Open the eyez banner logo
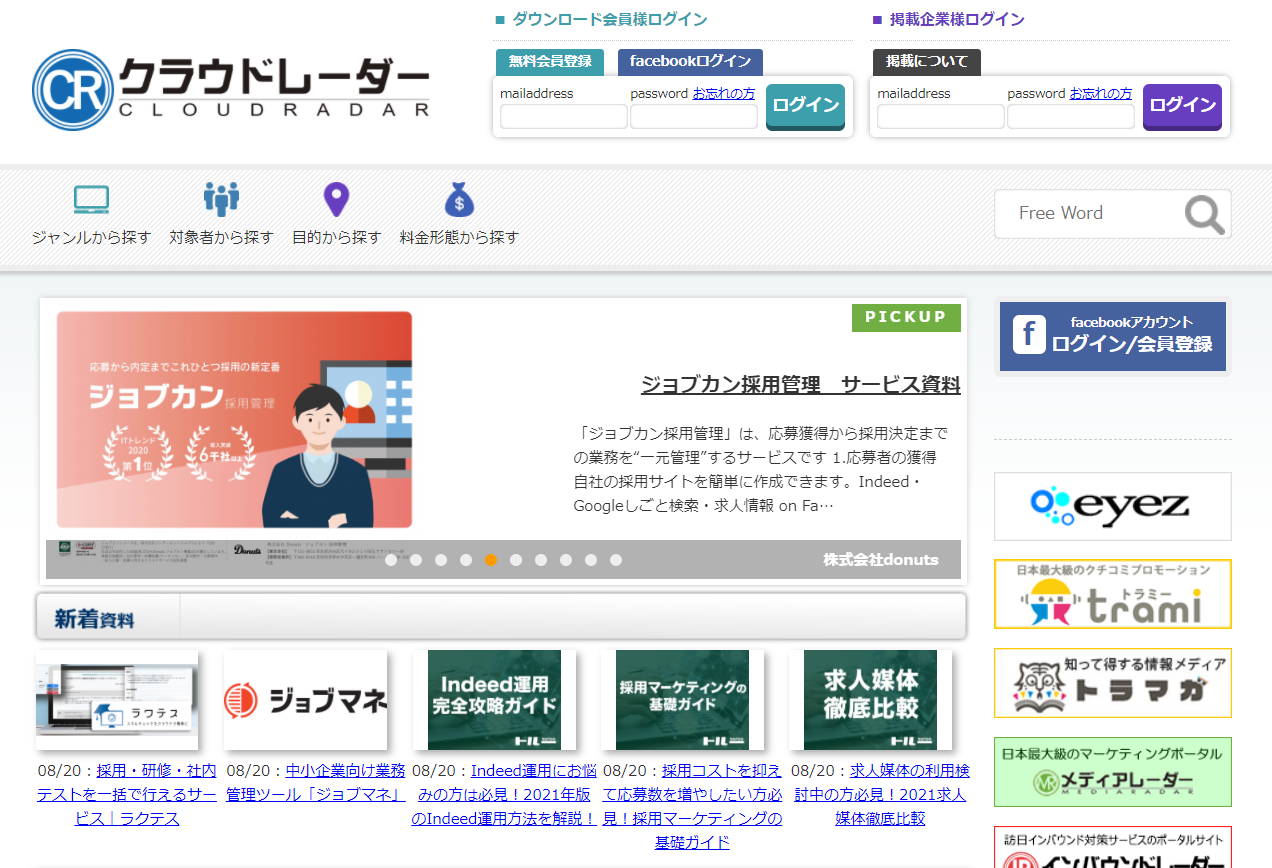The height and width of the screenshot is (868, 1272). (1112, 506)
